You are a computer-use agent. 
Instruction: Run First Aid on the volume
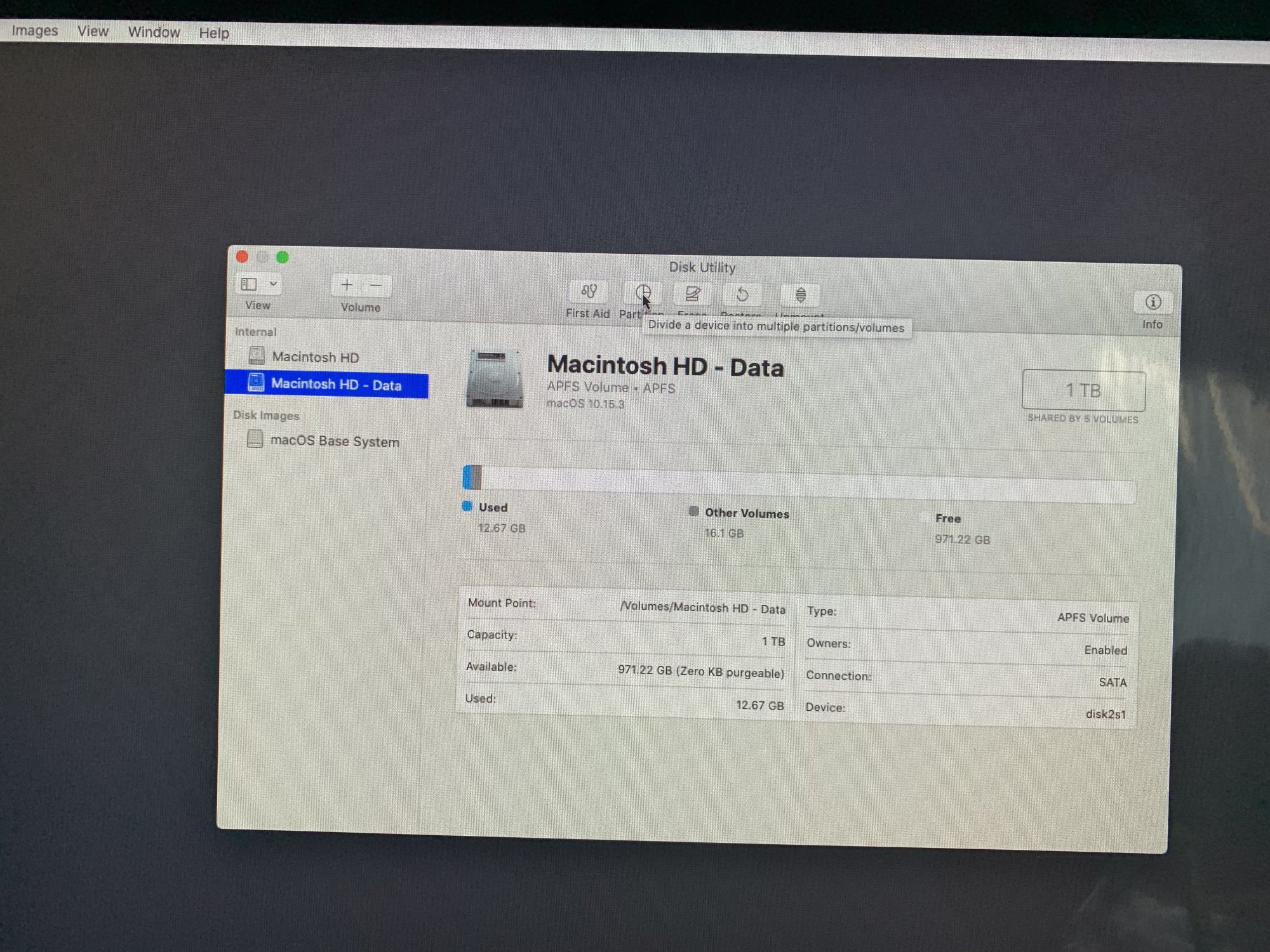point(588,292)
